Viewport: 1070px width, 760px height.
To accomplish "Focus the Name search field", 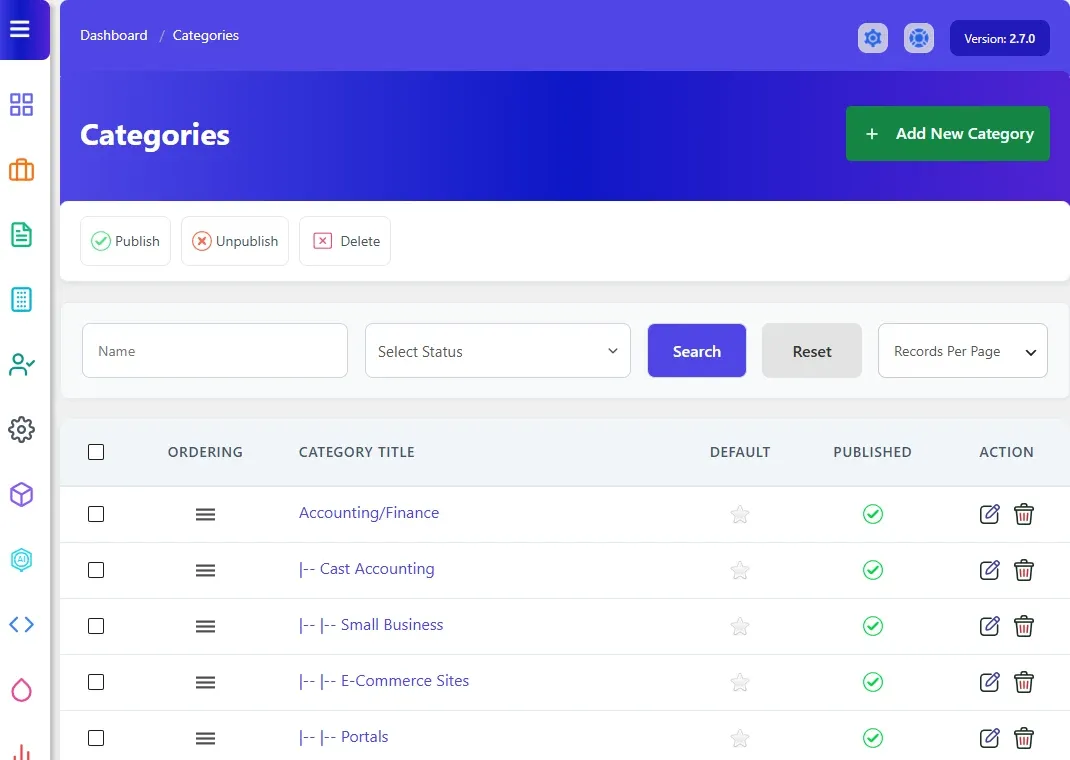I will [x=215, y=351].
